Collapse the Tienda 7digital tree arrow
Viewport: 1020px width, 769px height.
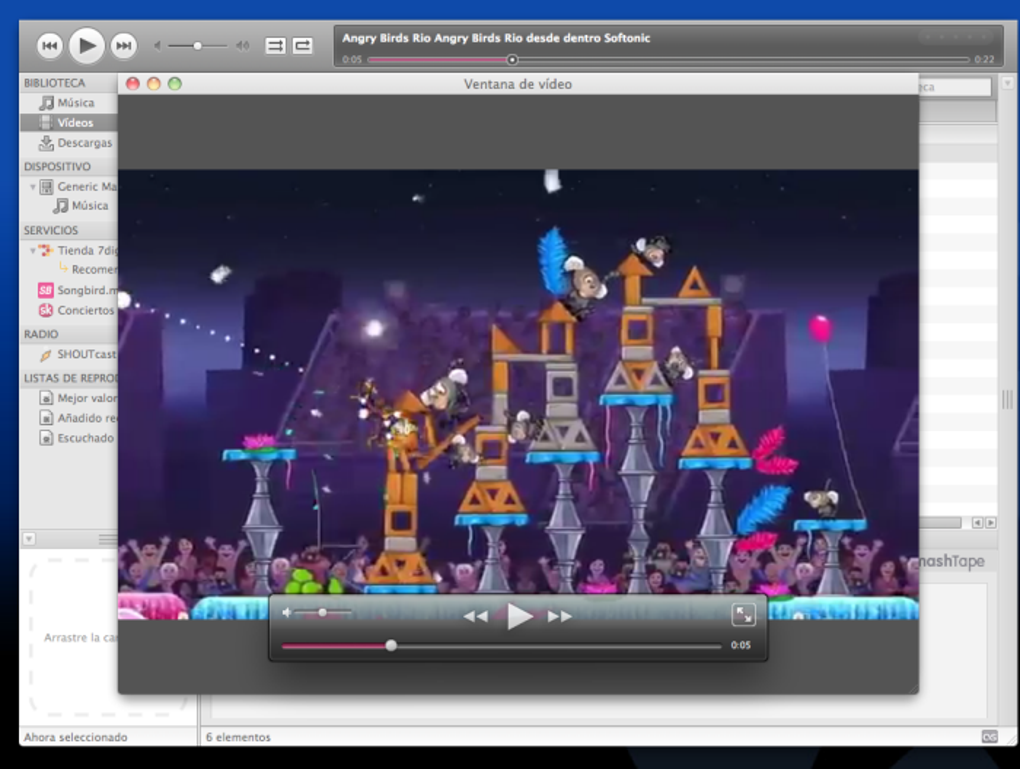click(33, 250)
